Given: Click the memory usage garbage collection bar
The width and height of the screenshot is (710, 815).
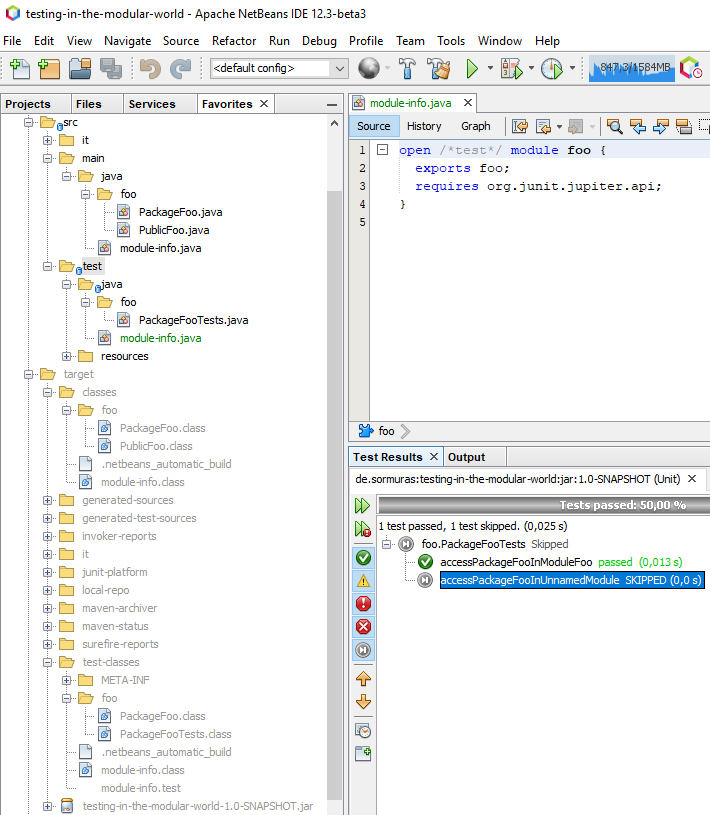Looking at the screenshot, I should [632, 68].
